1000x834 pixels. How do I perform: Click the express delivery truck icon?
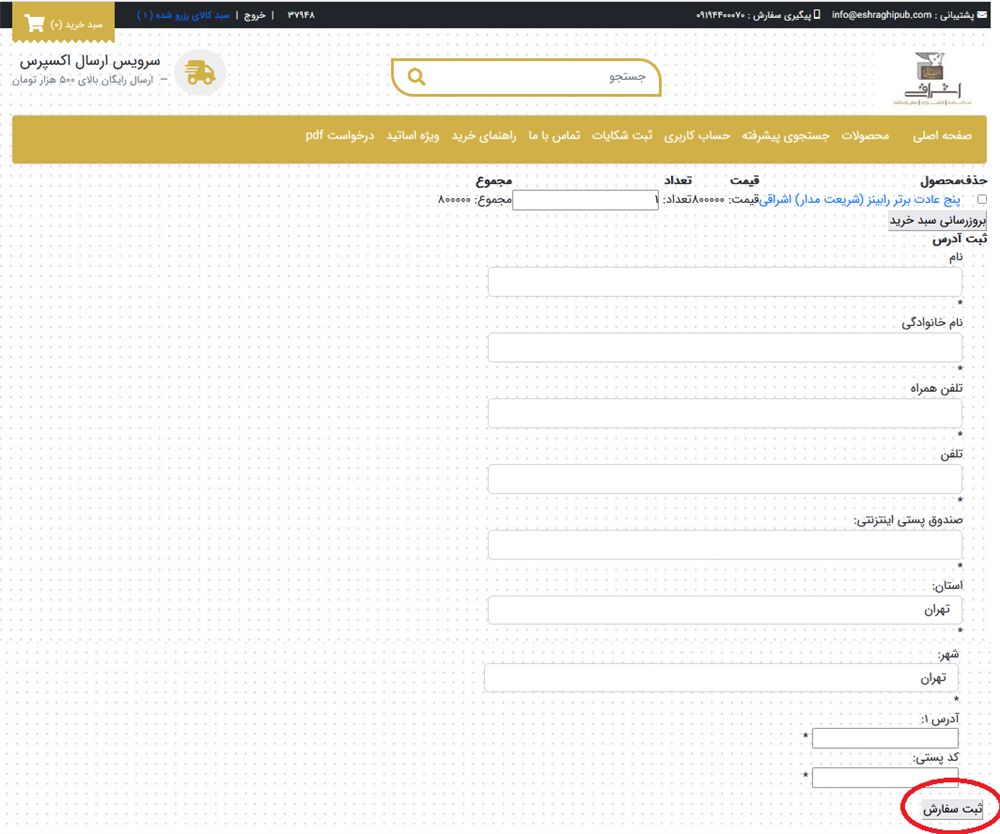point(200,74)
